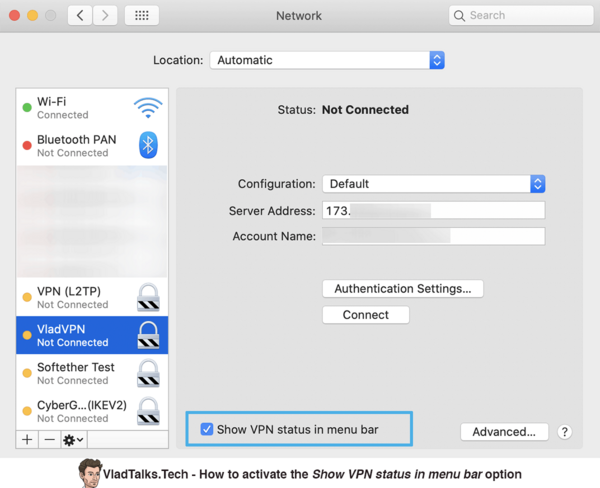Open the gear action menu
The width and height of the screenshot is (600, 488).
click(73, 439)
